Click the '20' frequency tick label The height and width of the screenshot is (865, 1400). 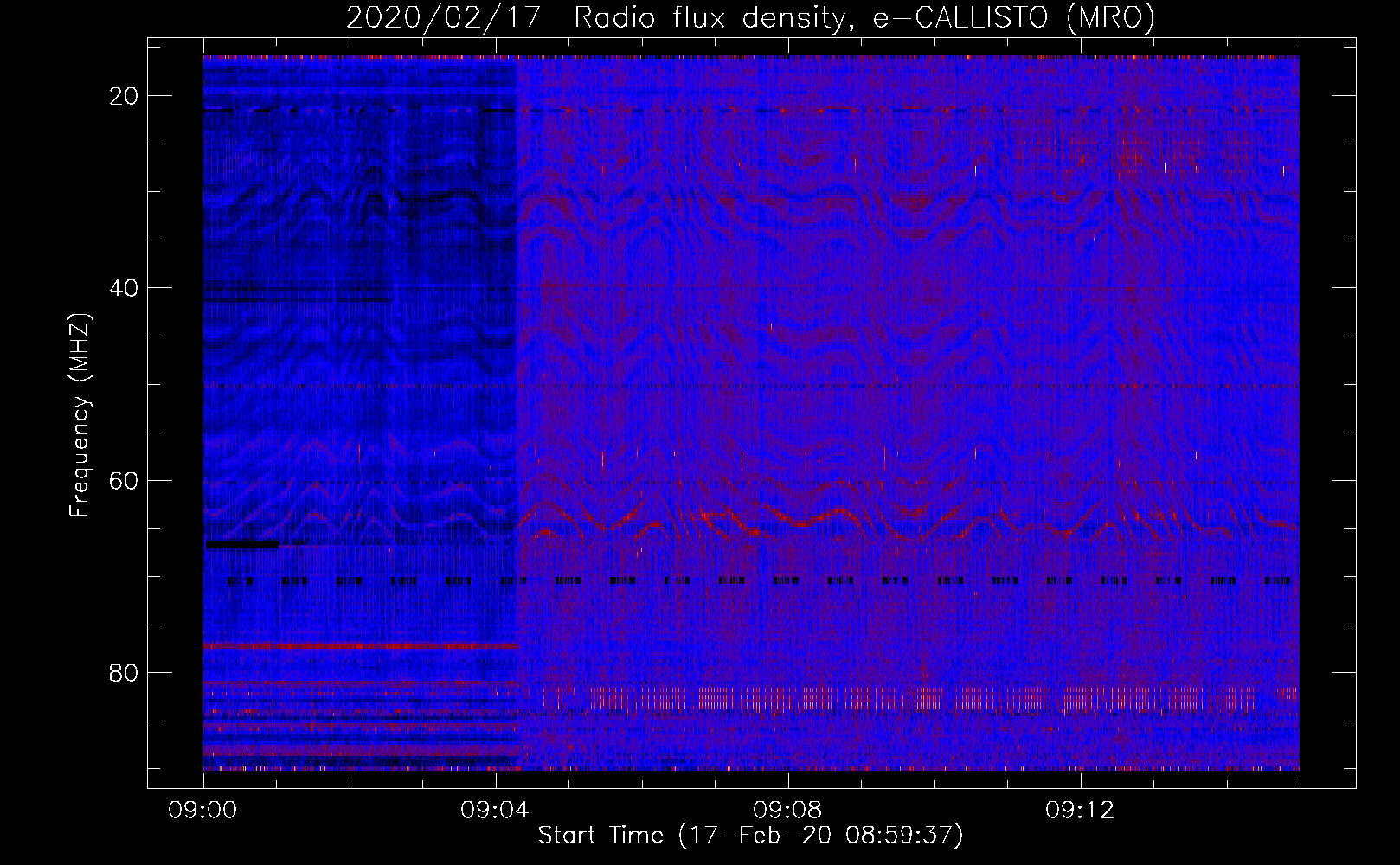(125, 96)
